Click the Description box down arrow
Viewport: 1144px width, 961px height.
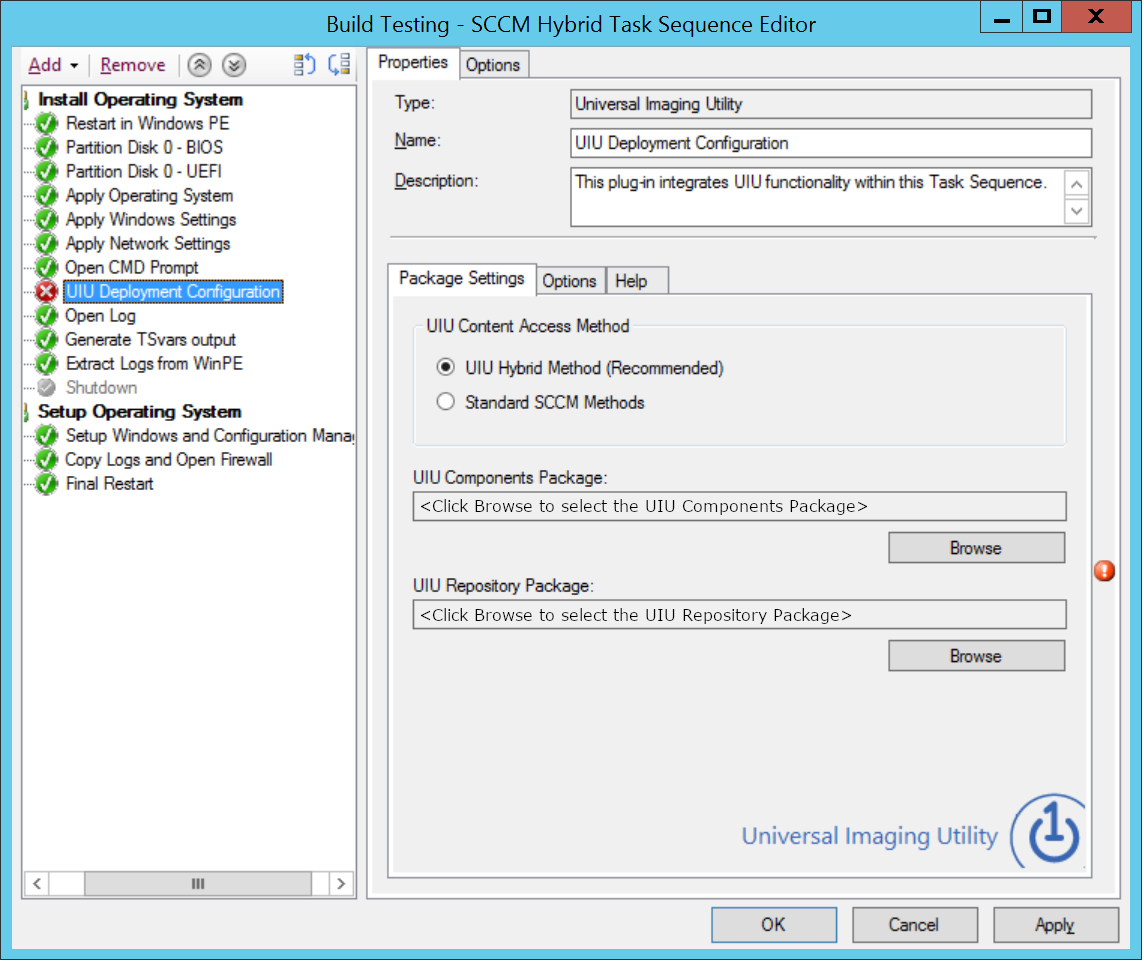(1076, 211)
